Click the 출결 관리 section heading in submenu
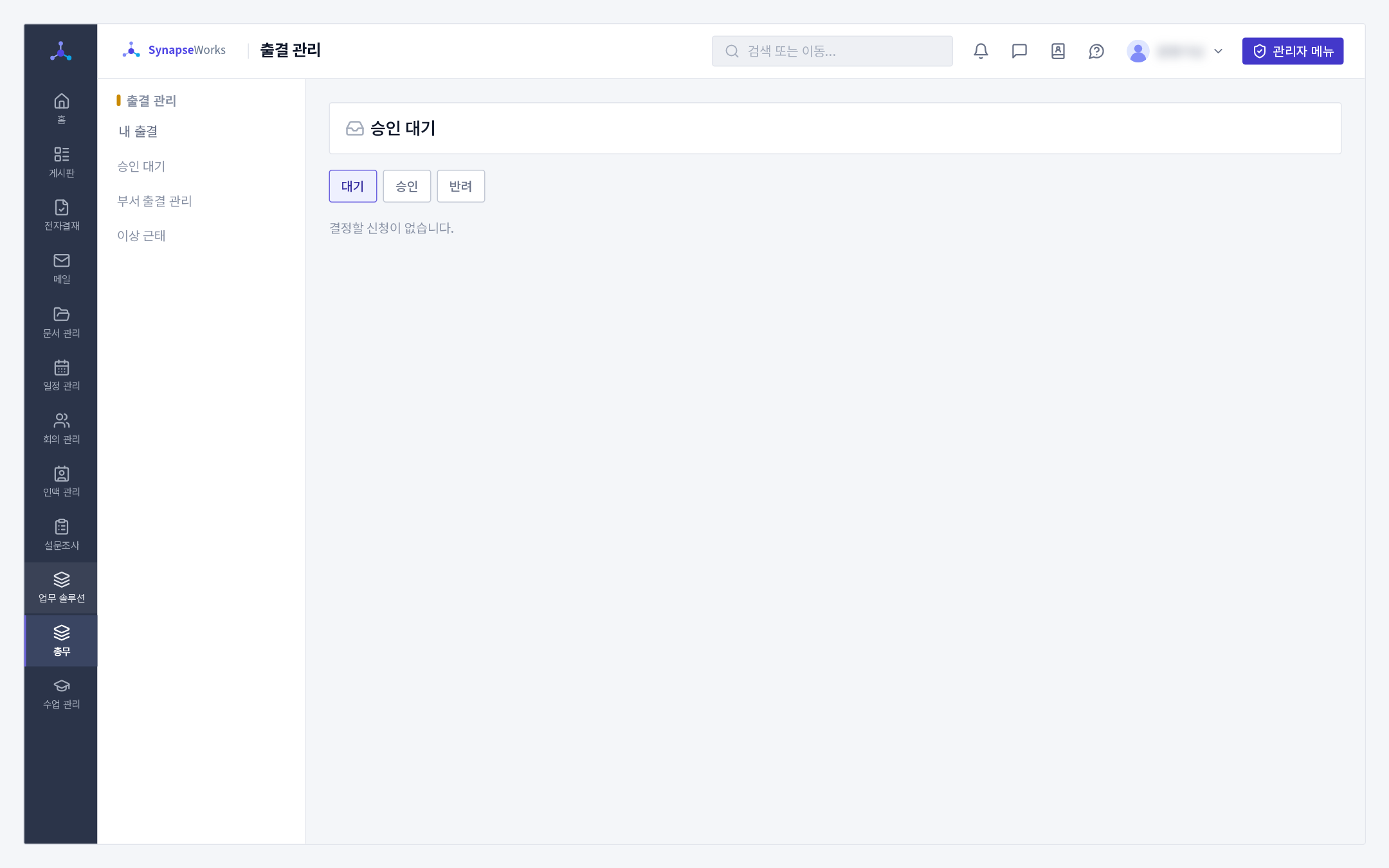This screenshot has height=868, width=1389. pyautogui.click(x=150, y=100)
